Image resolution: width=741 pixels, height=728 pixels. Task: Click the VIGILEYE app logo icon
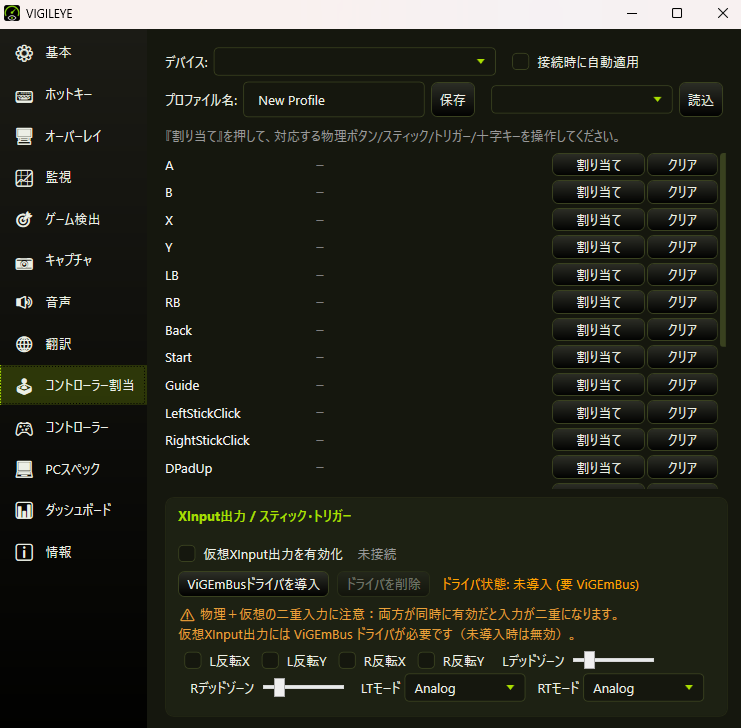click(12, 13)
